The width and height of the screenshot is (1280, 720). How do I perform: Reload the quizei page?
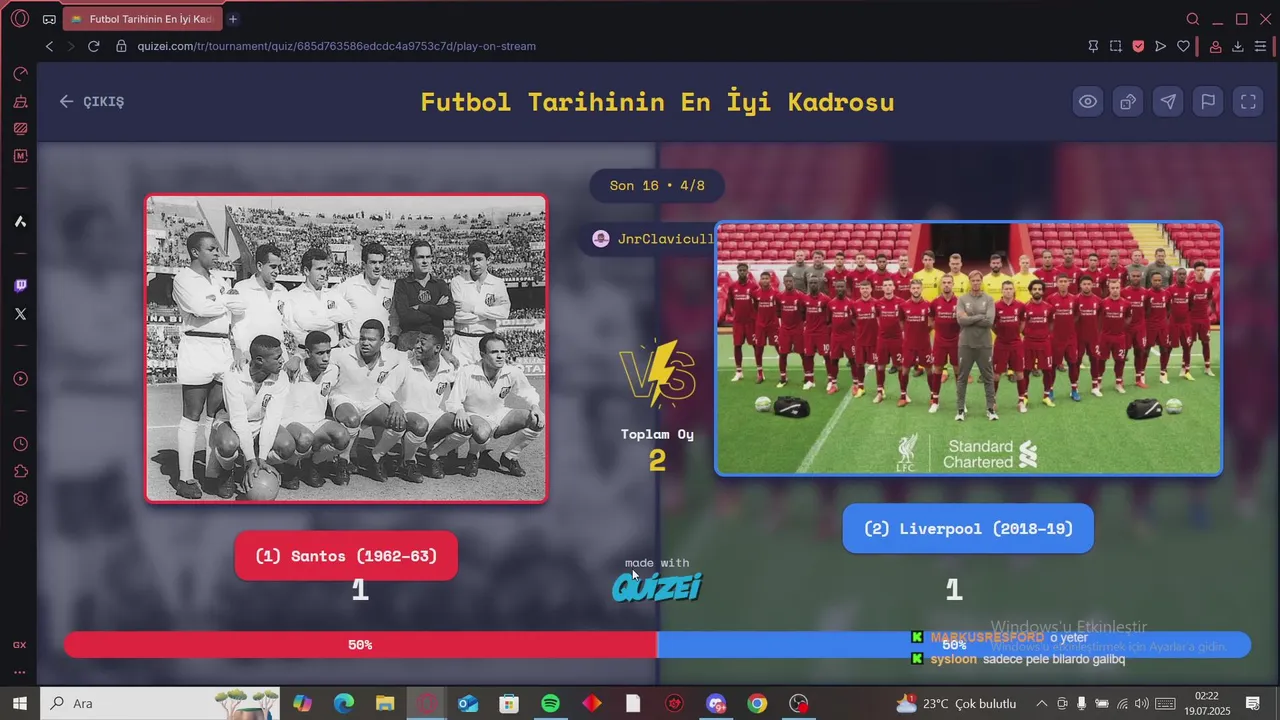click(94, 46)
